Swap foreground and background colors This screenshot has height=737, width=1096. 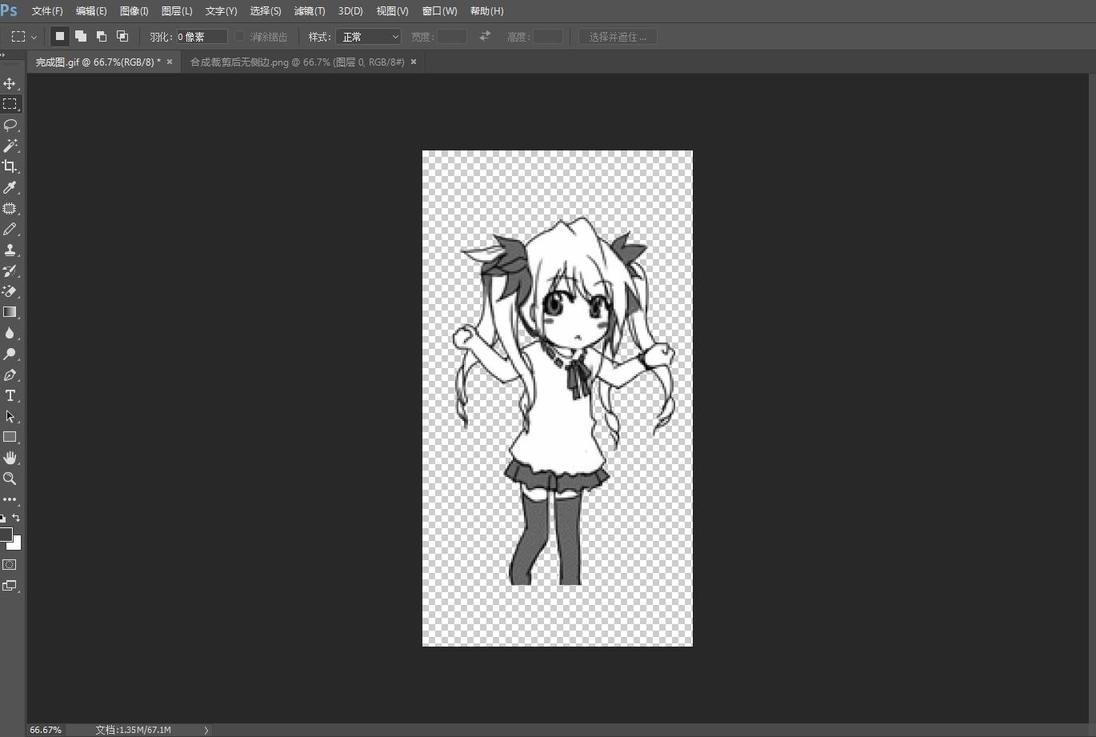click(16, 518)
